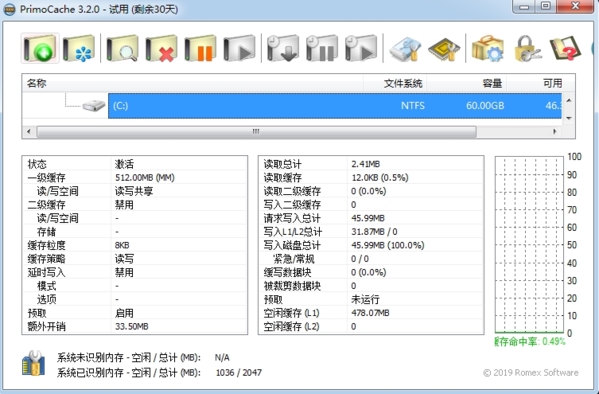This screenshot has height=394, width=599.
Task: Open the level-2 storage management icon
Action: [405, 48]
